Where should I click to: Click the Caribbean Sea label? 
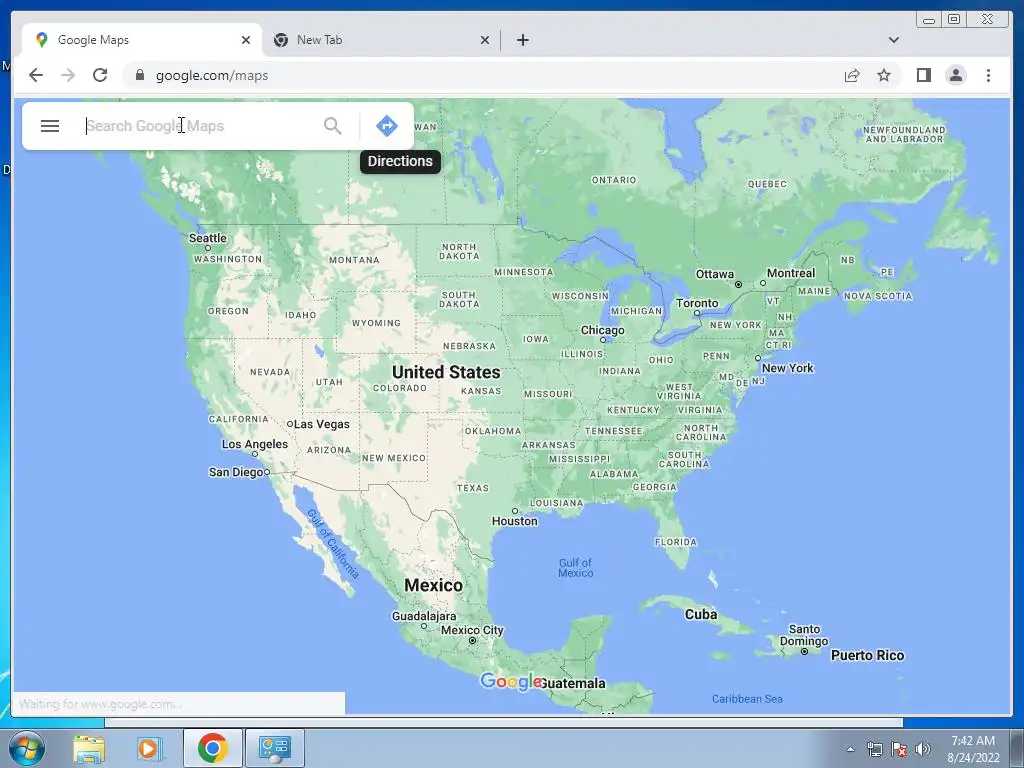[747, 699]
